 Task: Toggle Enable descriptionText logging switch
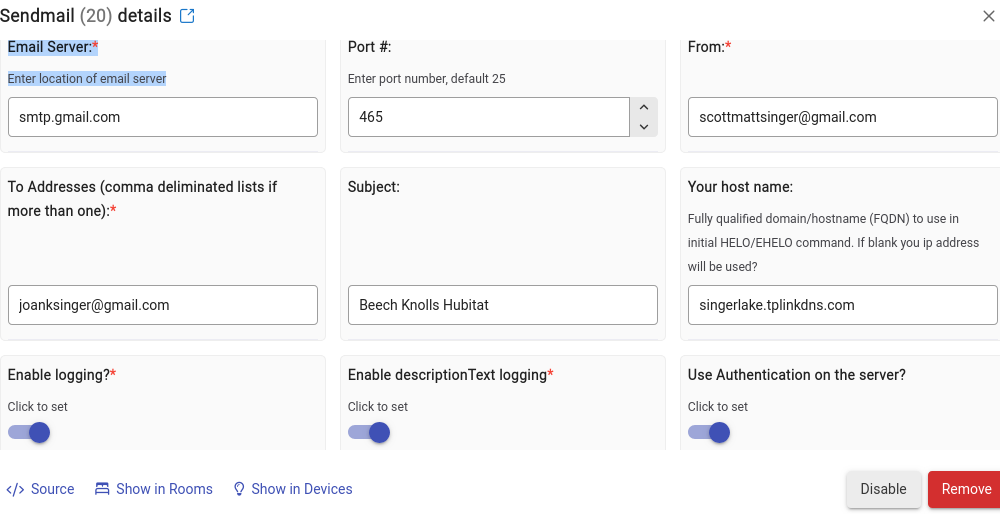click(x=369, y=432)
